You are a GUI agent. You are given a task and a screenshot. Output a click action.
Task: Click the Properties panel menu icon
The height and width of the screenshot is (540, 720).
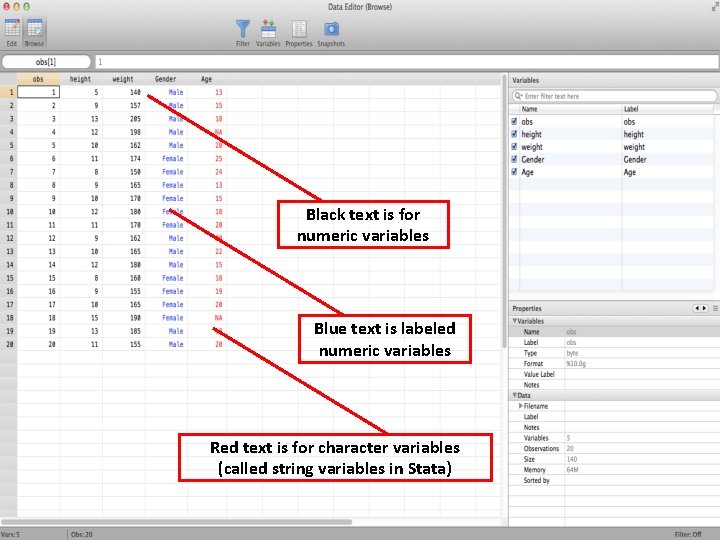coord(715,308)
